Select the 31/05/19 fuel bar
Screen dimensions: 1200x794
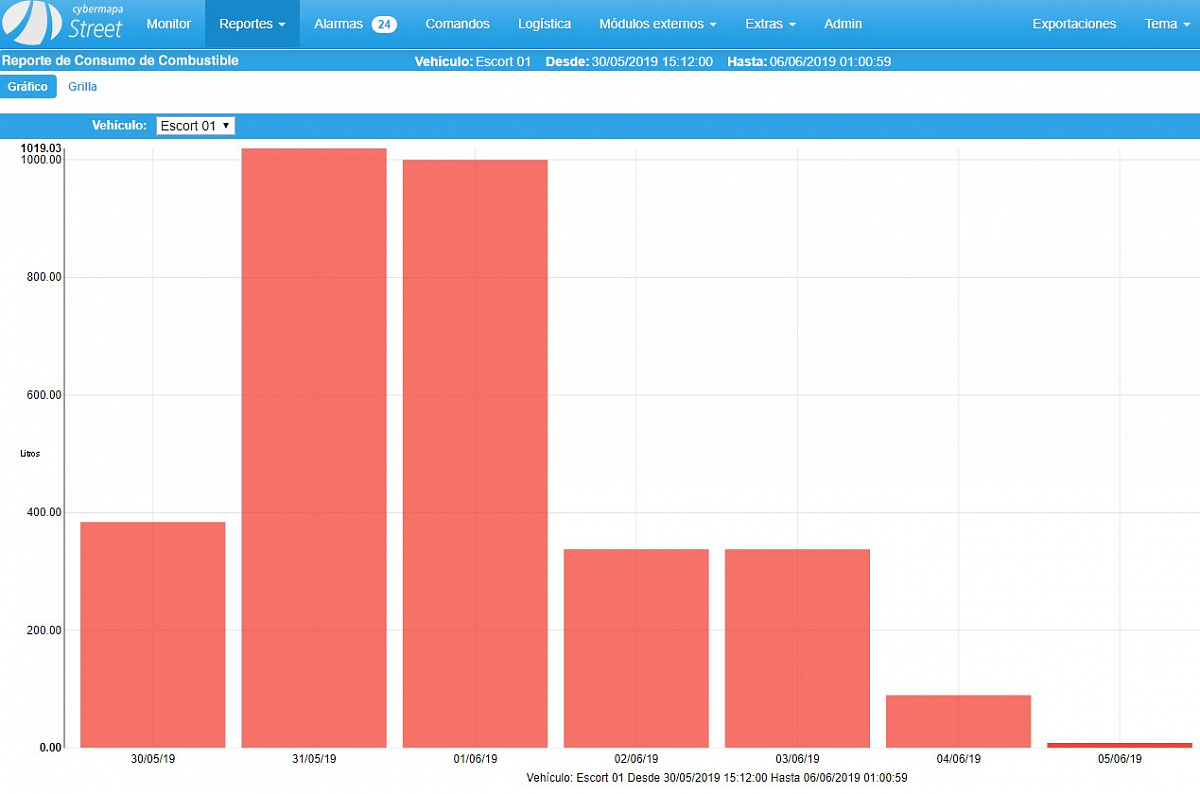pos(314,447)
